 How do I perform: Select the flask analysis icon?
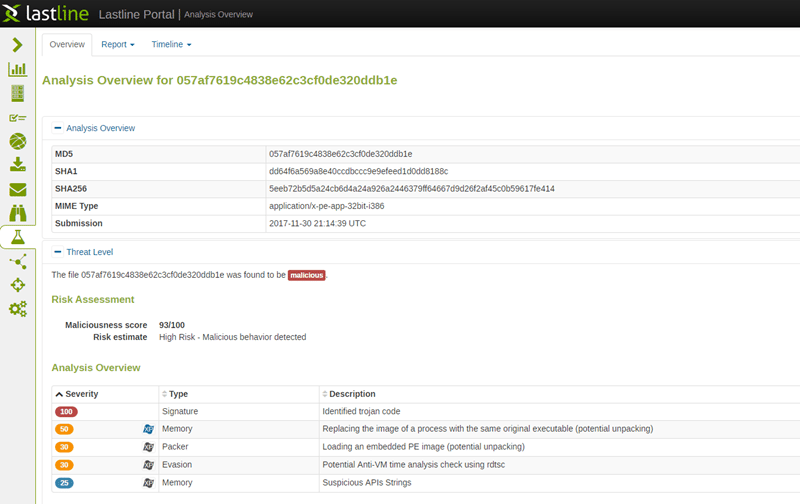(17, 237)
